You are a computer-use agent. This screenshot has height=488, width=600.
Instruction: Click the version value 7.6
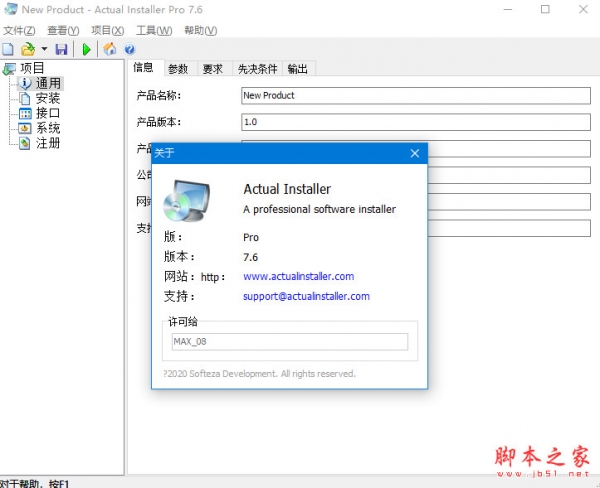point(251,257)
